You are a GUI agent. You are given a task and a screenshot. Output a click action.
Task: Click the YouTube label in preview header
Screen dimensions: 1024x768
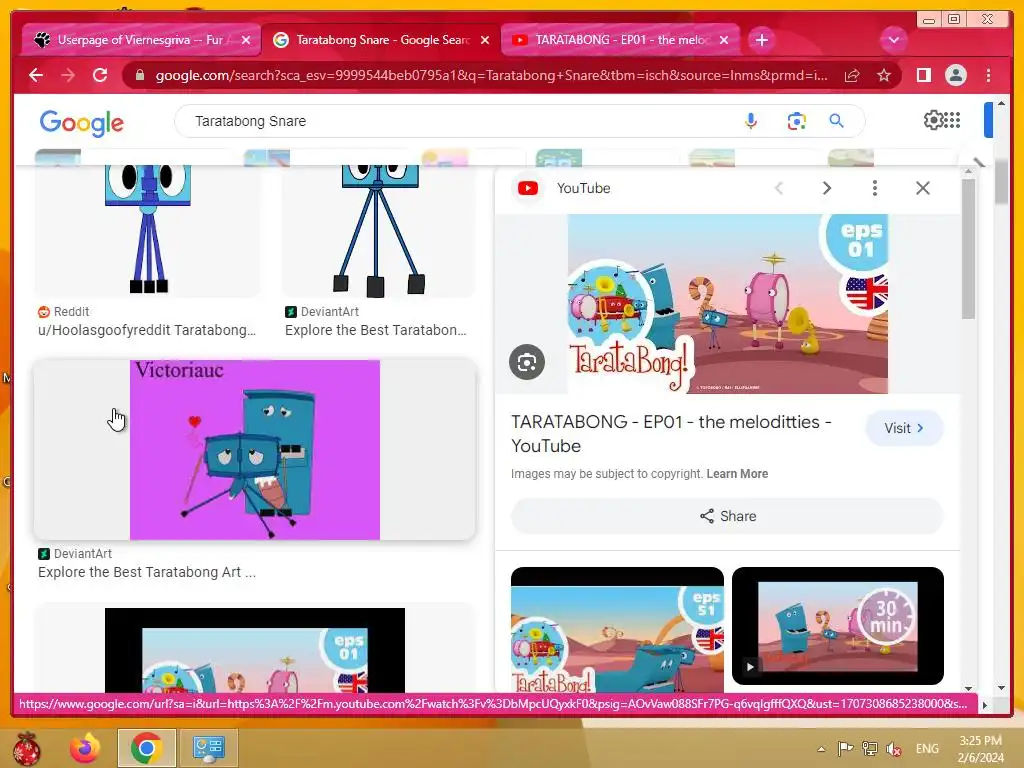pyautogui.click(x=583, y=188)
